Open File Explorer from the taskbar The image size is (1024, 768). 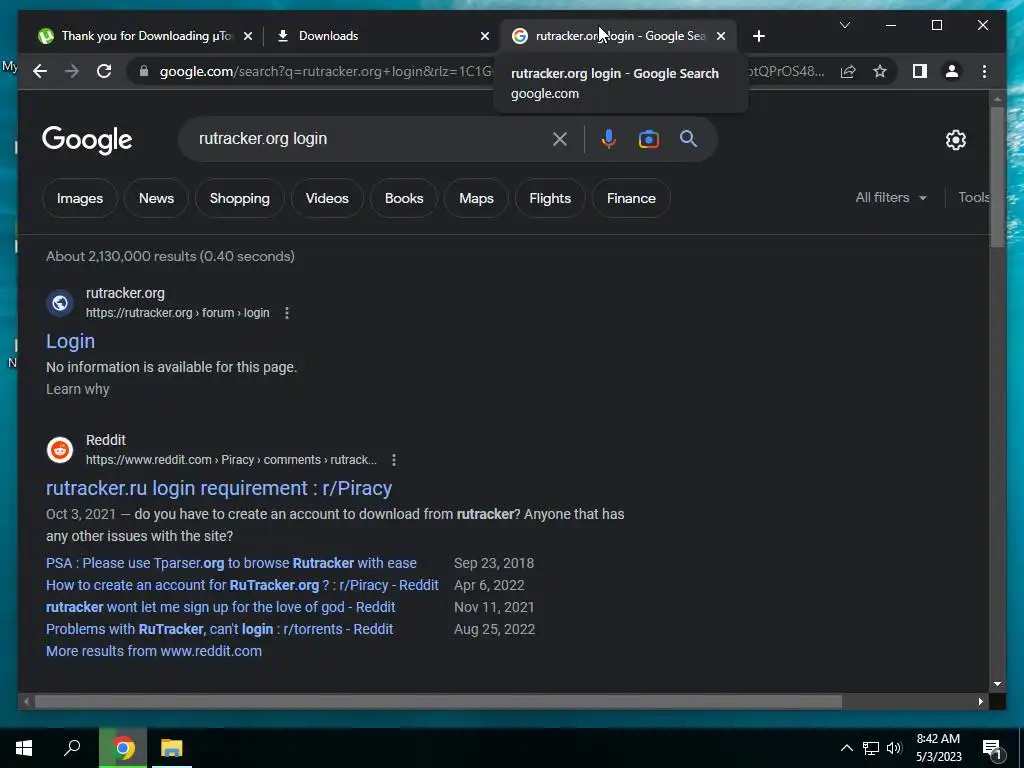click(172, 748)
